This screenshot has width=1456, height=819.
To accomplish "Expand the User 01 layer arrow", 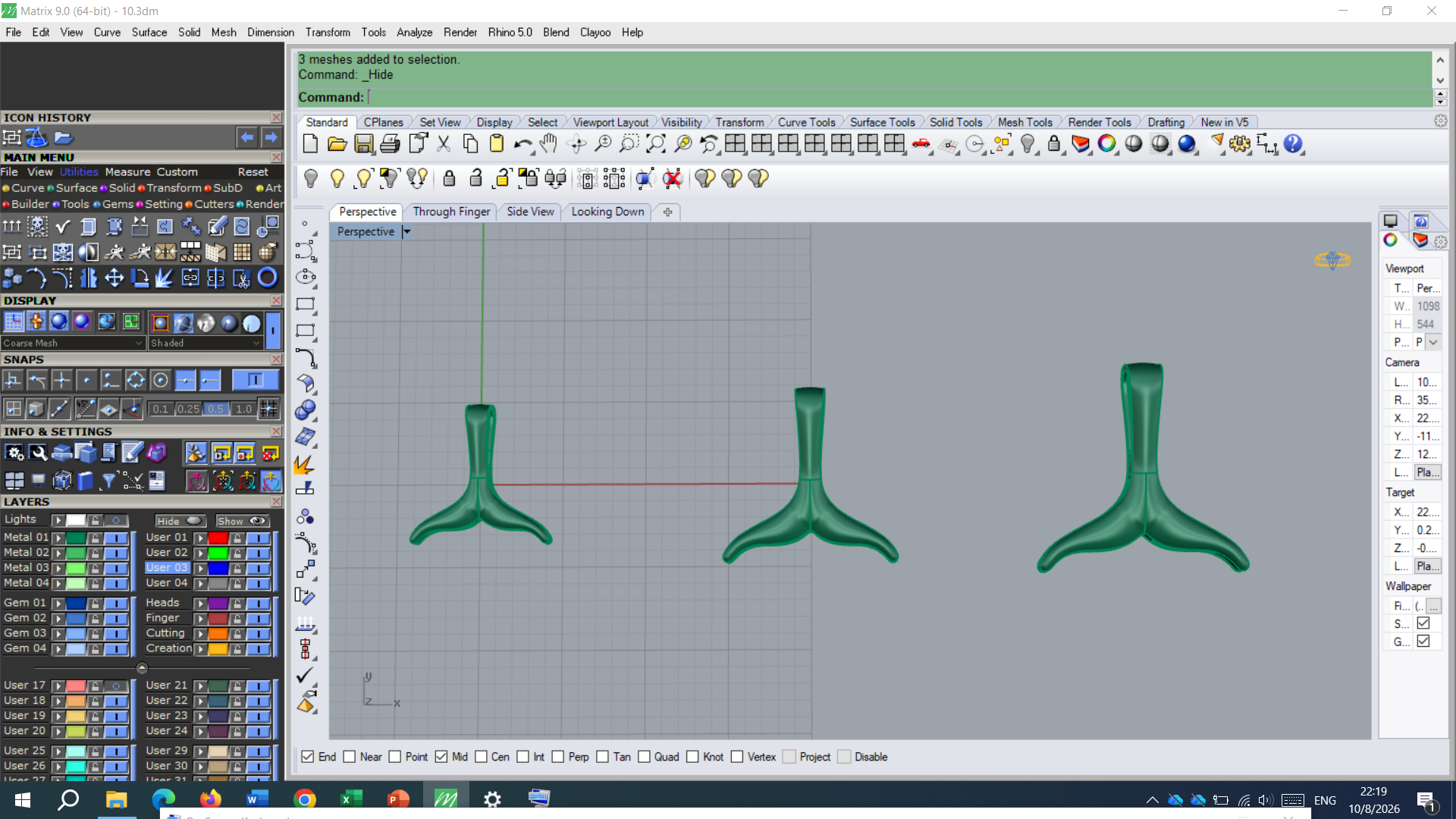I will click(200, 538).
